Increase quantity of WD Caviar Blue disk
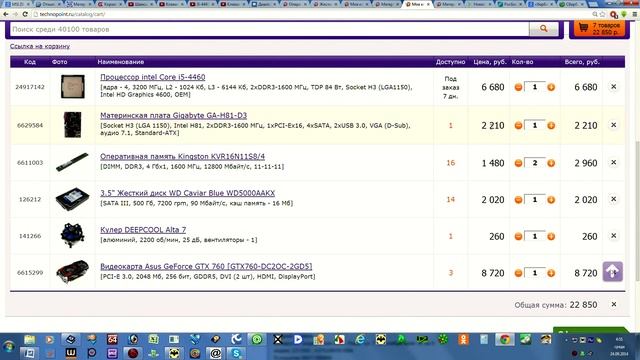Viewport: 640px width, 360px height. (x=551, y=200)
